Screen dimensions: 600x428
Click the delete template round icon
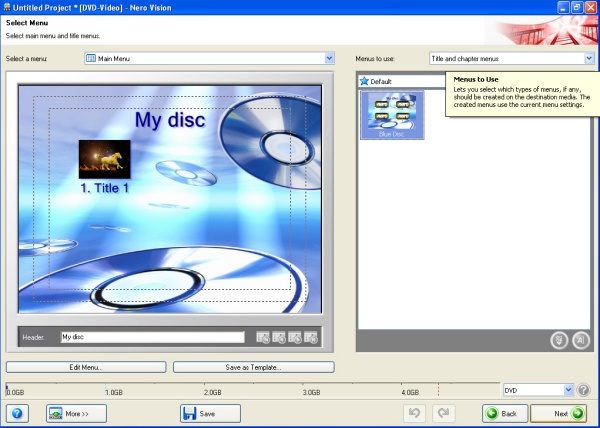[560, 340]
